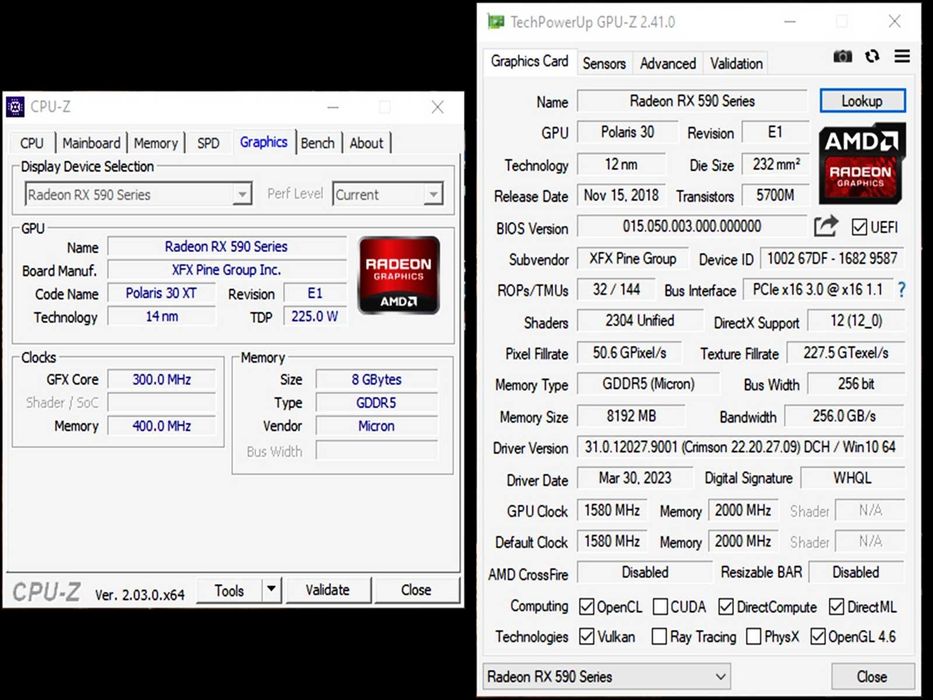The image size is (933, 700).
Task: Click the BIOS share/export arrow icon
Action: (826, 226)
